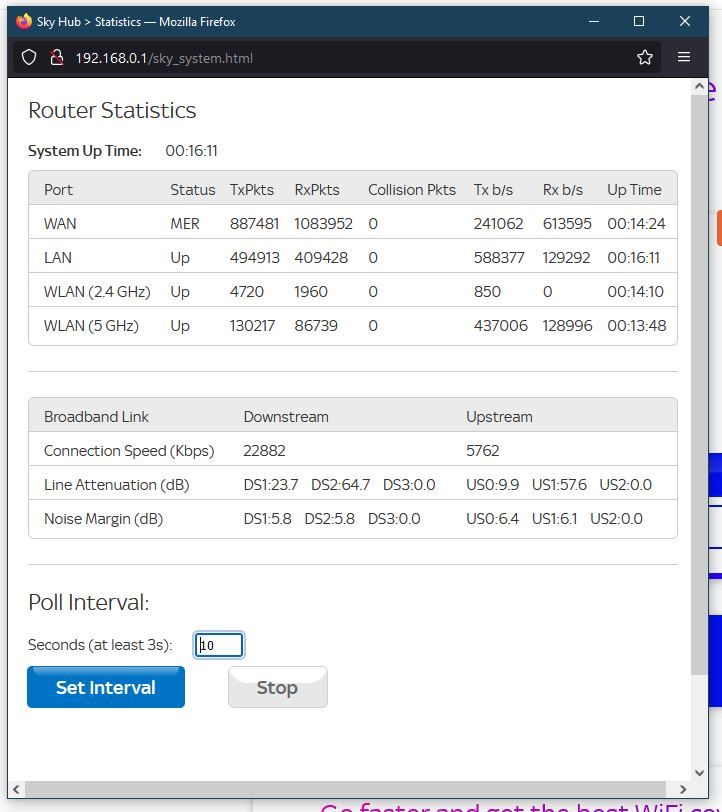Click 5 GHz Tx b/s value 437006
722x812 pixels.
(501, 326)
